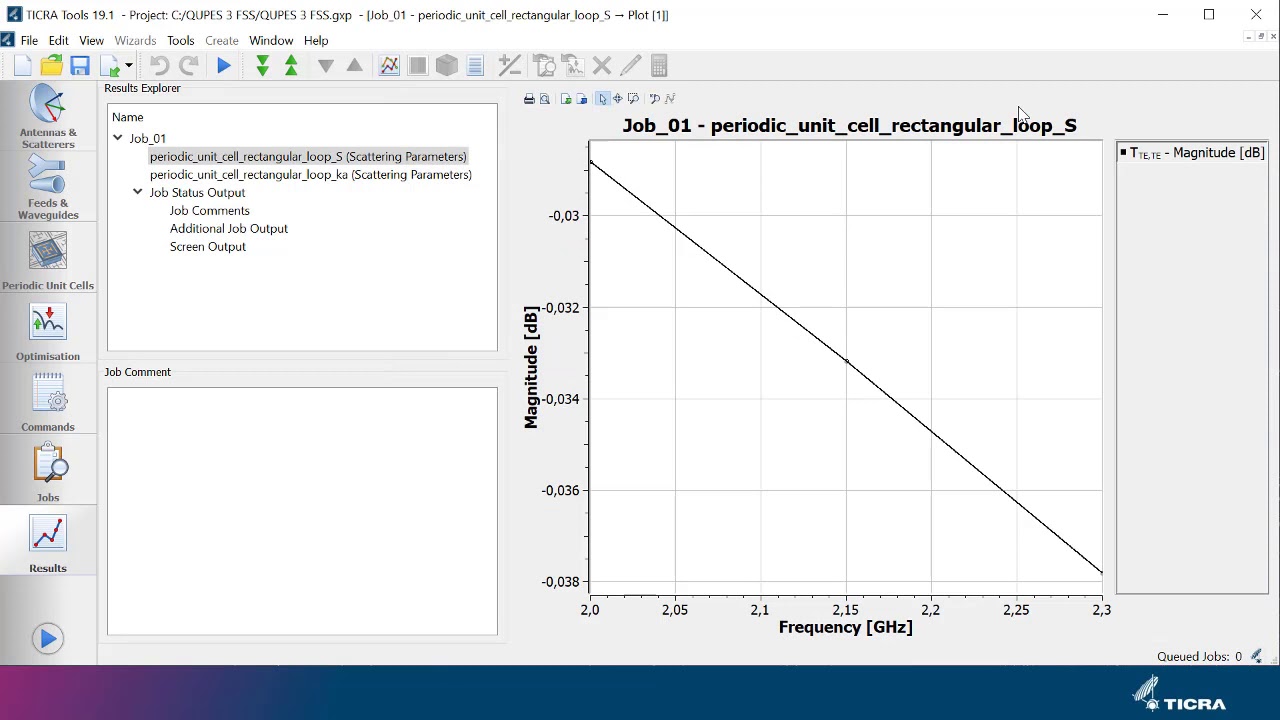Open the Help menu
1280x720 pixels.
[316, 41]
